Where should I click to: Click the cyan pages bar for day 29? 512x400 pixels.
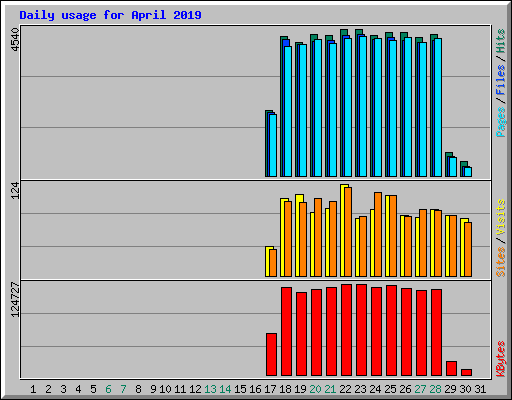pyautogui.click(x=453, y=167)
